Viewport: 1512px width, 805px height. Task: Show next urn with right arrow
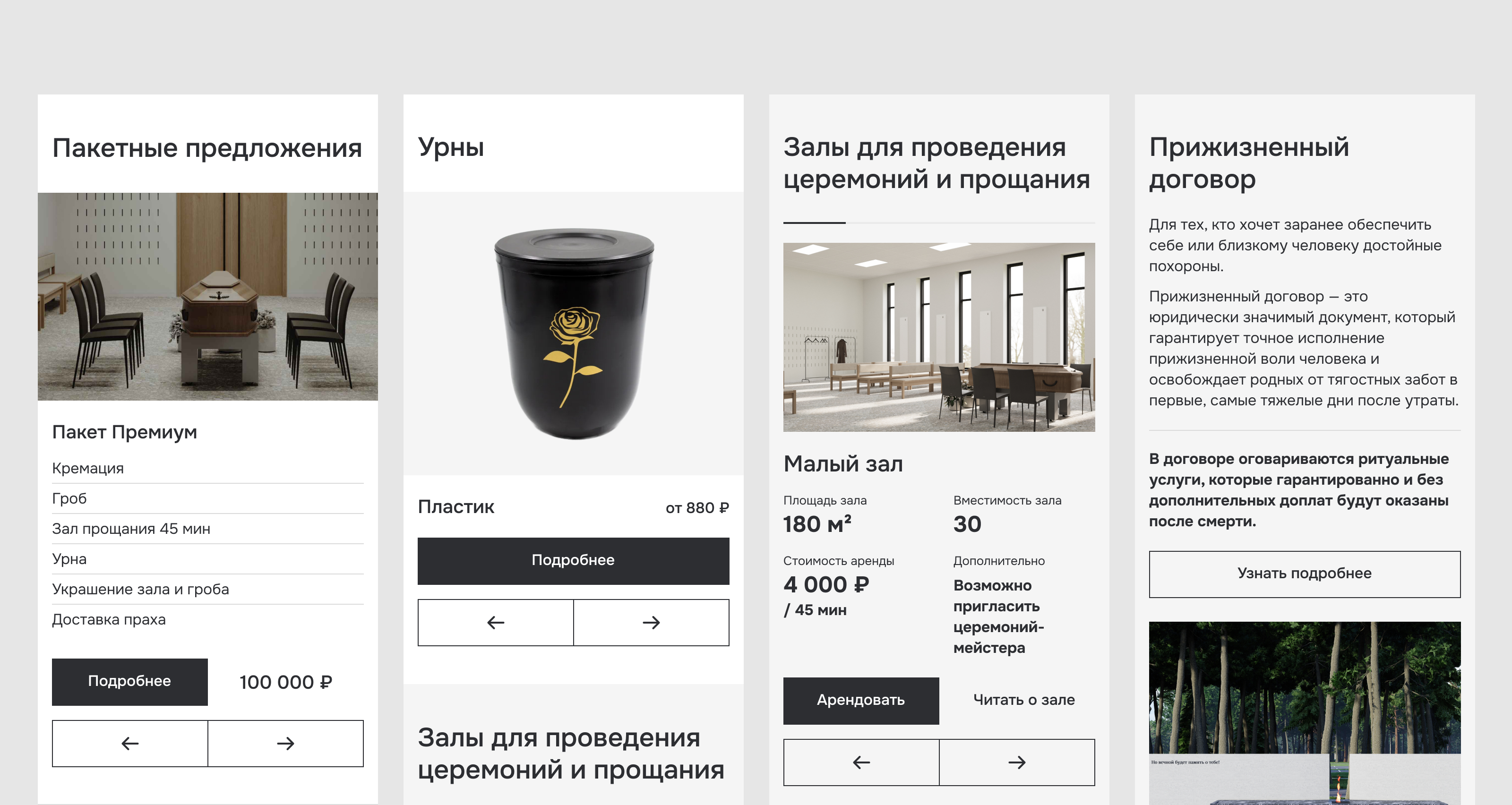[652, 623]
